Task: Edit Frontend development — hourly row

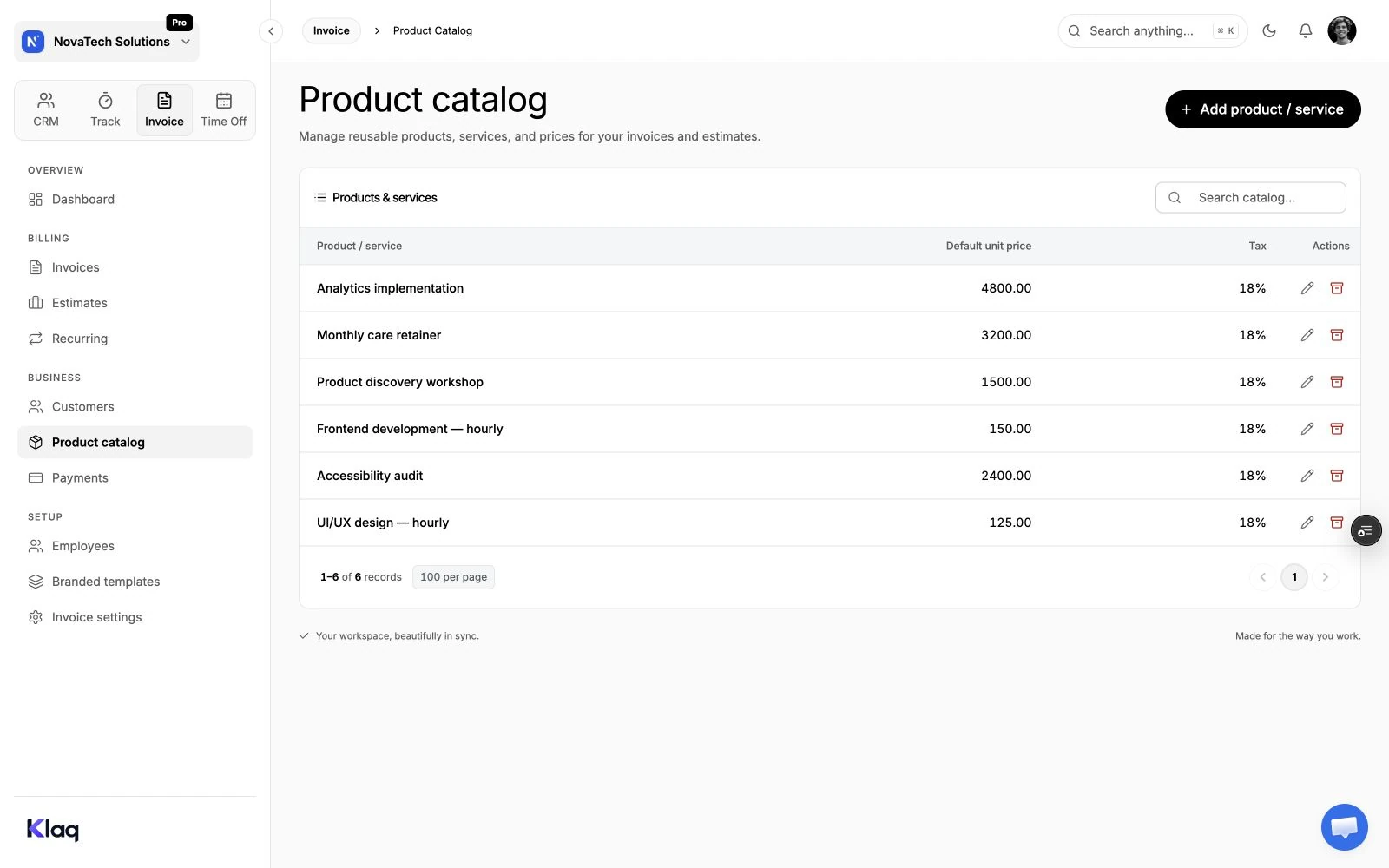Action: click(1307, 429)
